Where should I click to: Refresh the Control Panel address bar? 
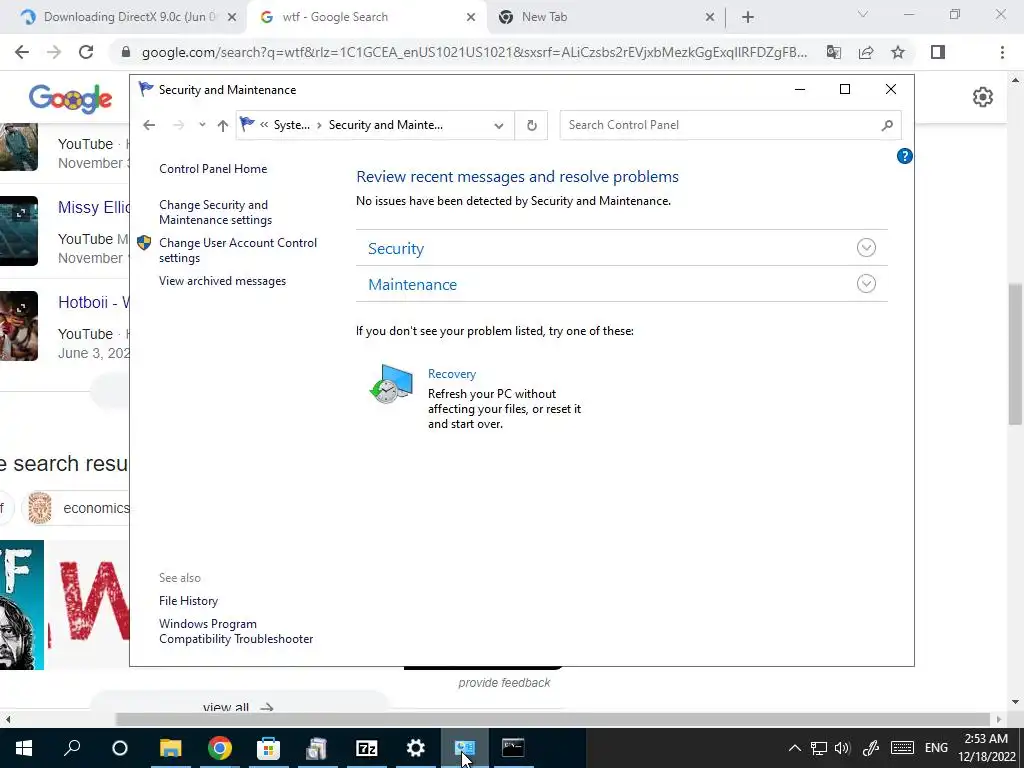point(532,125)
